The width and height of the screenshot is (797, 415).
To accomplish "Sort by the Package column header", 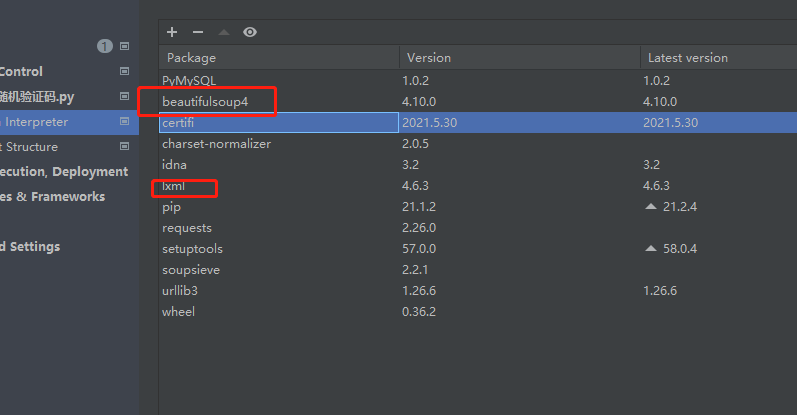I will point(279,57).
